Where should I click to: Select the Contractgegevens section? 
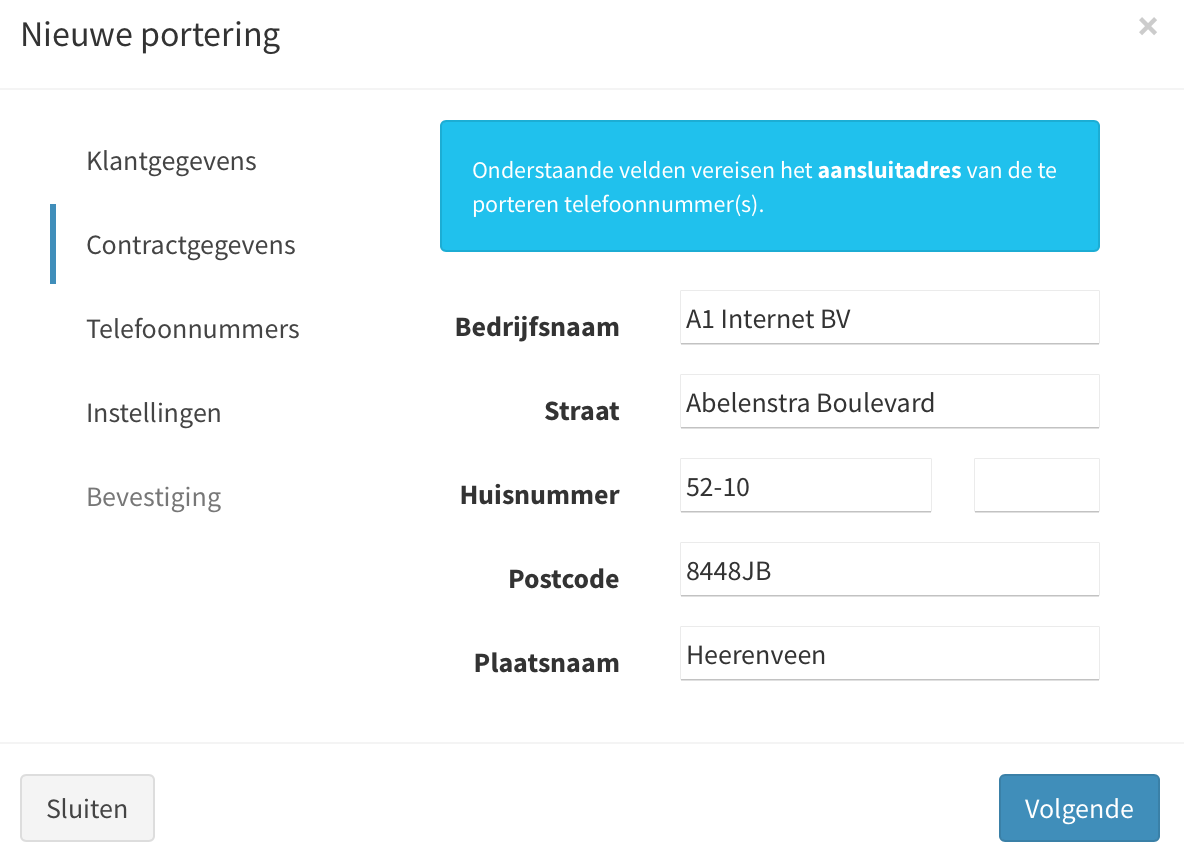click(x=191, y=244)
